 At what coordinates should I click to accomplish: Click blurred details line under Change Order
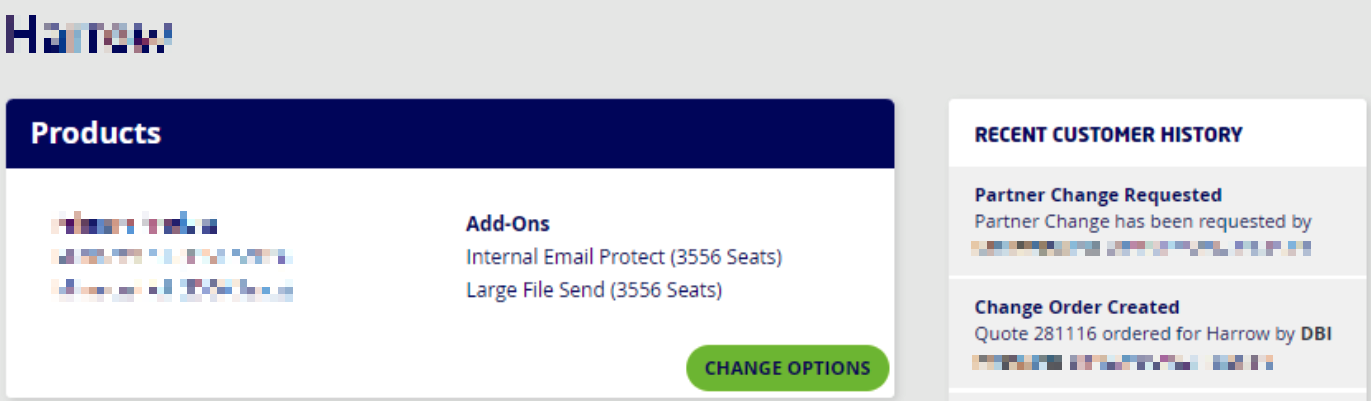click(x=1124, y=361)
